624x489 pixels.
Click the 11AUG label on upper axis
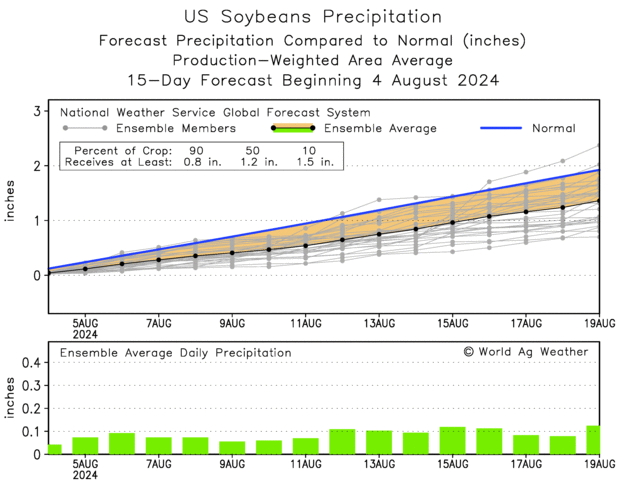pyautogui.click(x=306, y=323)
